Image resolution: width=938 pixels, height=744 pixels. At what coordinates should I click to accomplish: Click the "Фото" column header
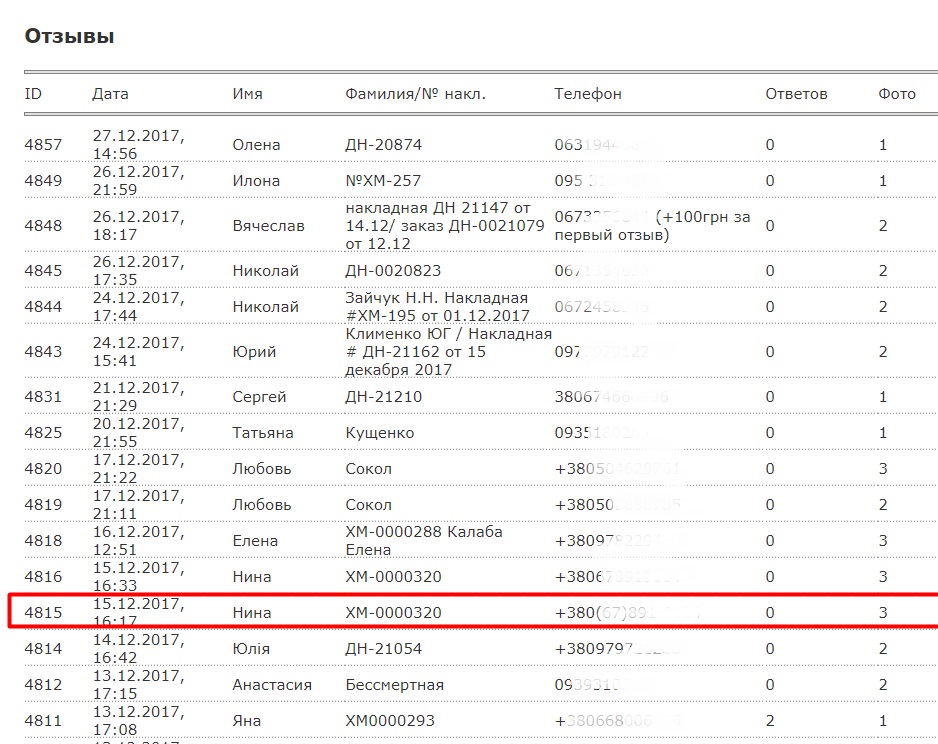pos(897,94)
